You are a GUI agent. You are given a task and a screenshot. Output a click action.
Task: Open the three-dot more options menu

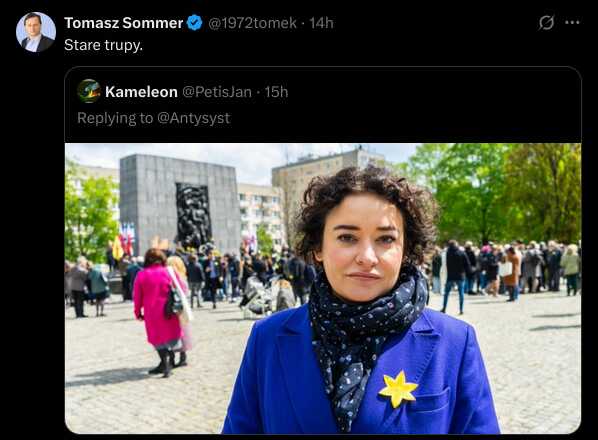tap(572, 22)
